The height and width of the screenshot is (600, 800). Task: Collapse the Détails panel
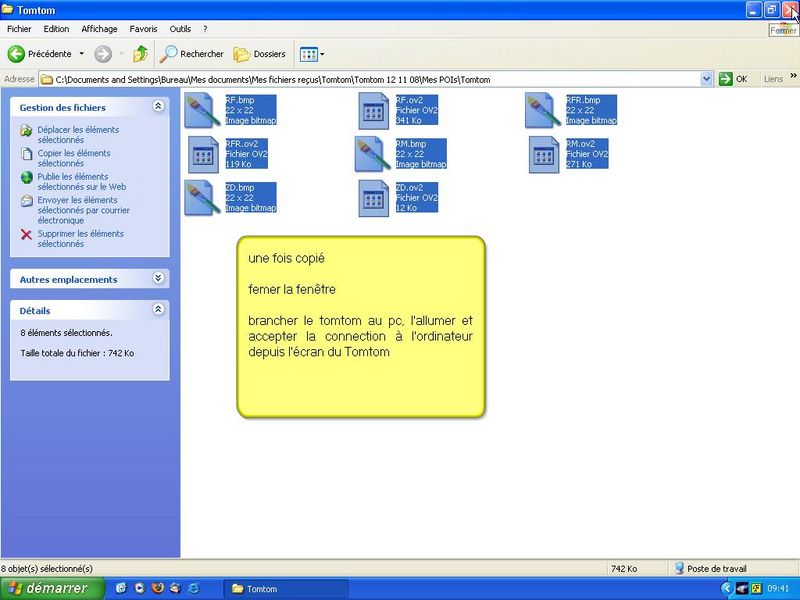pyautogui.click(x=158, y=309)
